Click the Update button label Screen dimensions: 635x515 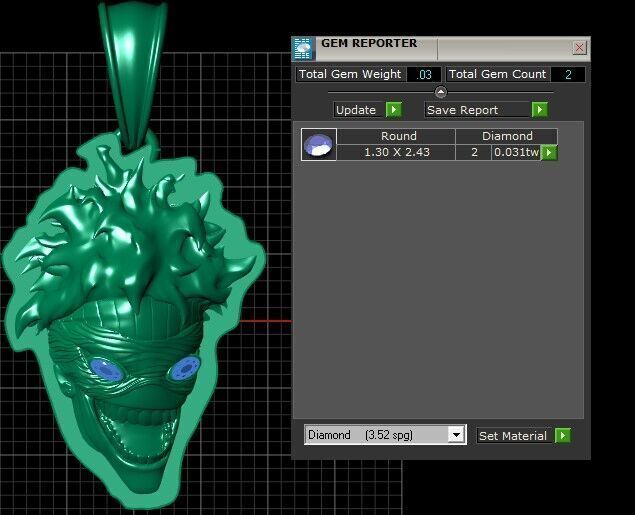[356, 110]
